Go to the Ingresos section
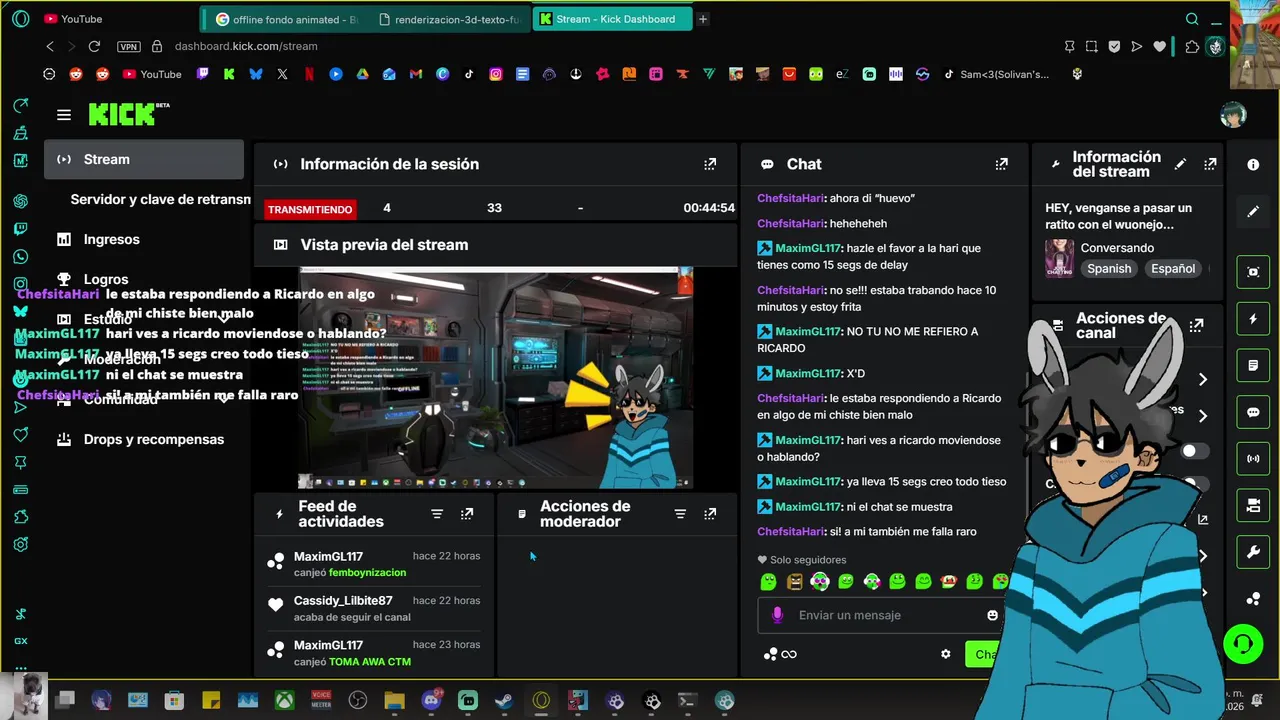The width and height of the screenshot is (1280, 720). [x=112, y=239]
